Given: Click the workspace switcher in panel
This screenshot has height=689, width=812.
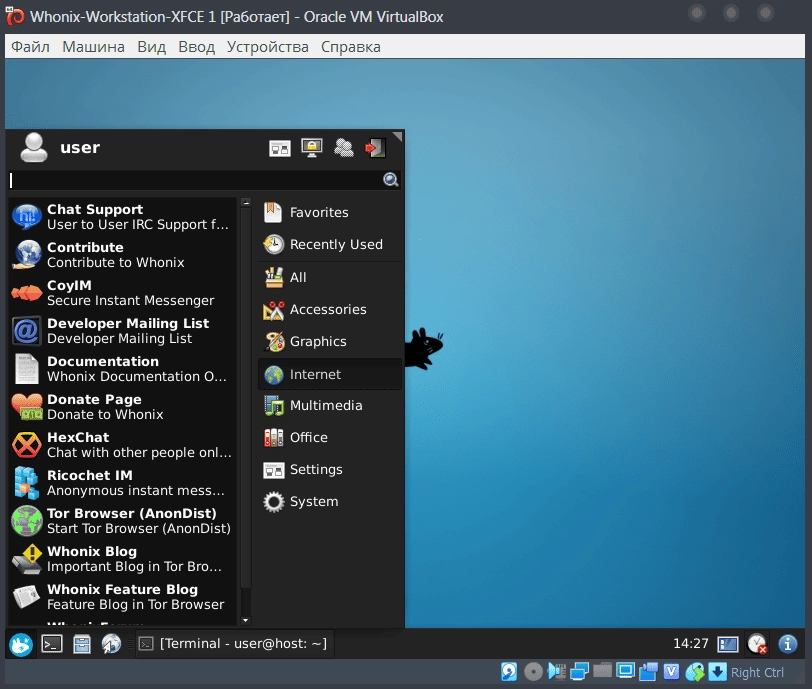Looking at the screenshot, I should pos(728,644).
